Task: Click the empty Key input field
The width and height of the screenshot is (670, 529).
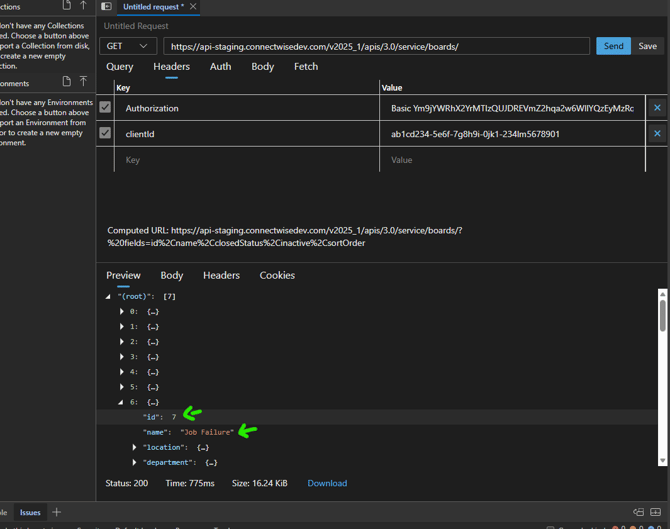Action: (247, 160)
